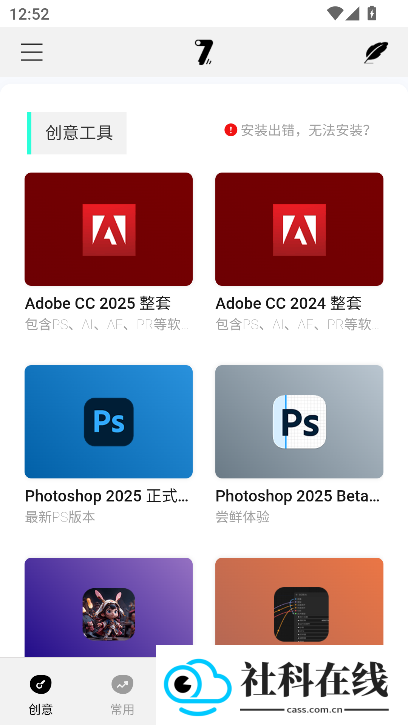Image resolution: width=408 pixels, height=725 pixels.
Task: Click the Photoshop 2025 Beta title text
Action: (297, 496)
